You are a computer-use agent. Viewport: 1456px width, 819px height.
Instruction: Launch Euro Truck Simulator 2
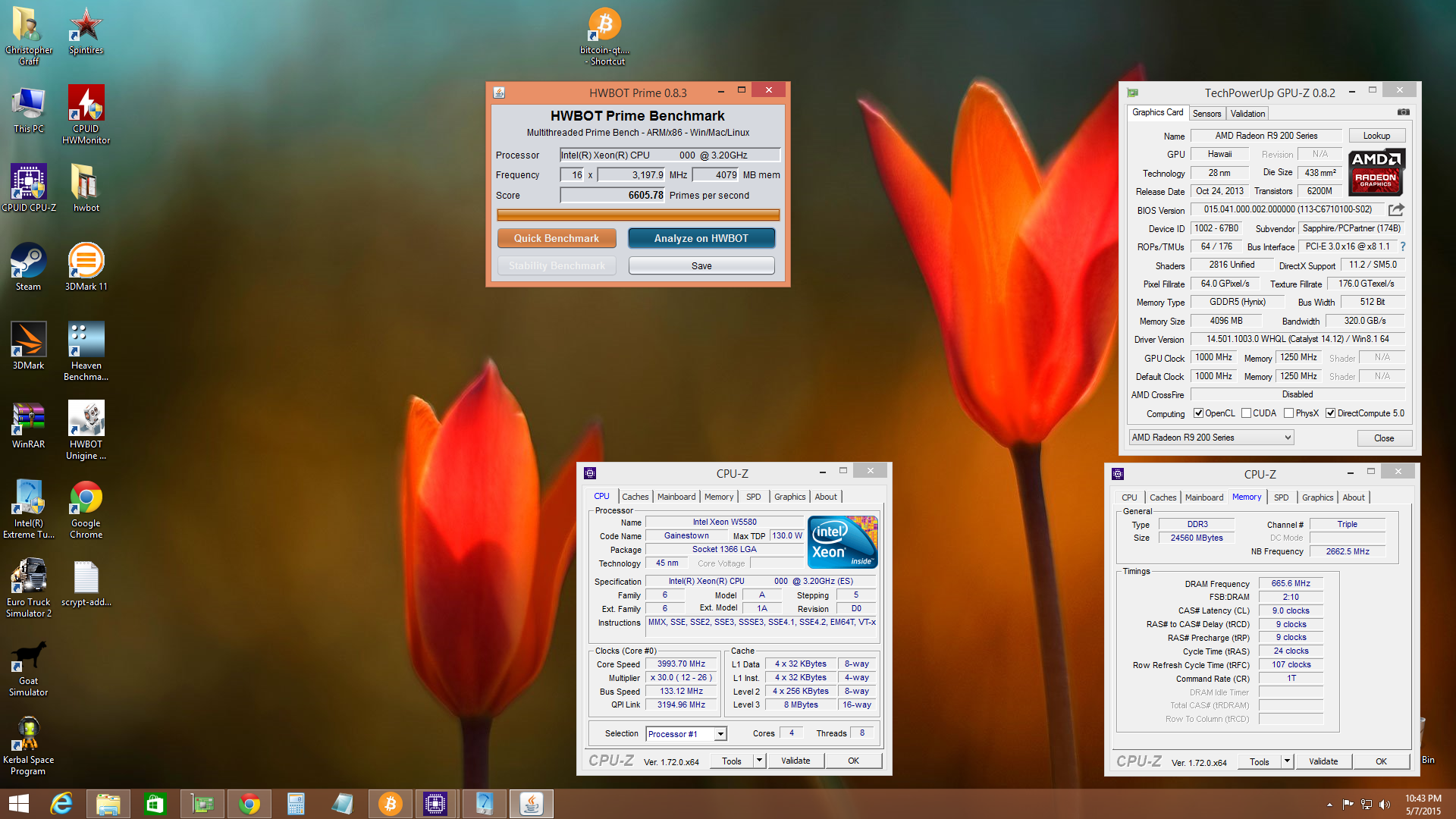[x=28, y=588]
